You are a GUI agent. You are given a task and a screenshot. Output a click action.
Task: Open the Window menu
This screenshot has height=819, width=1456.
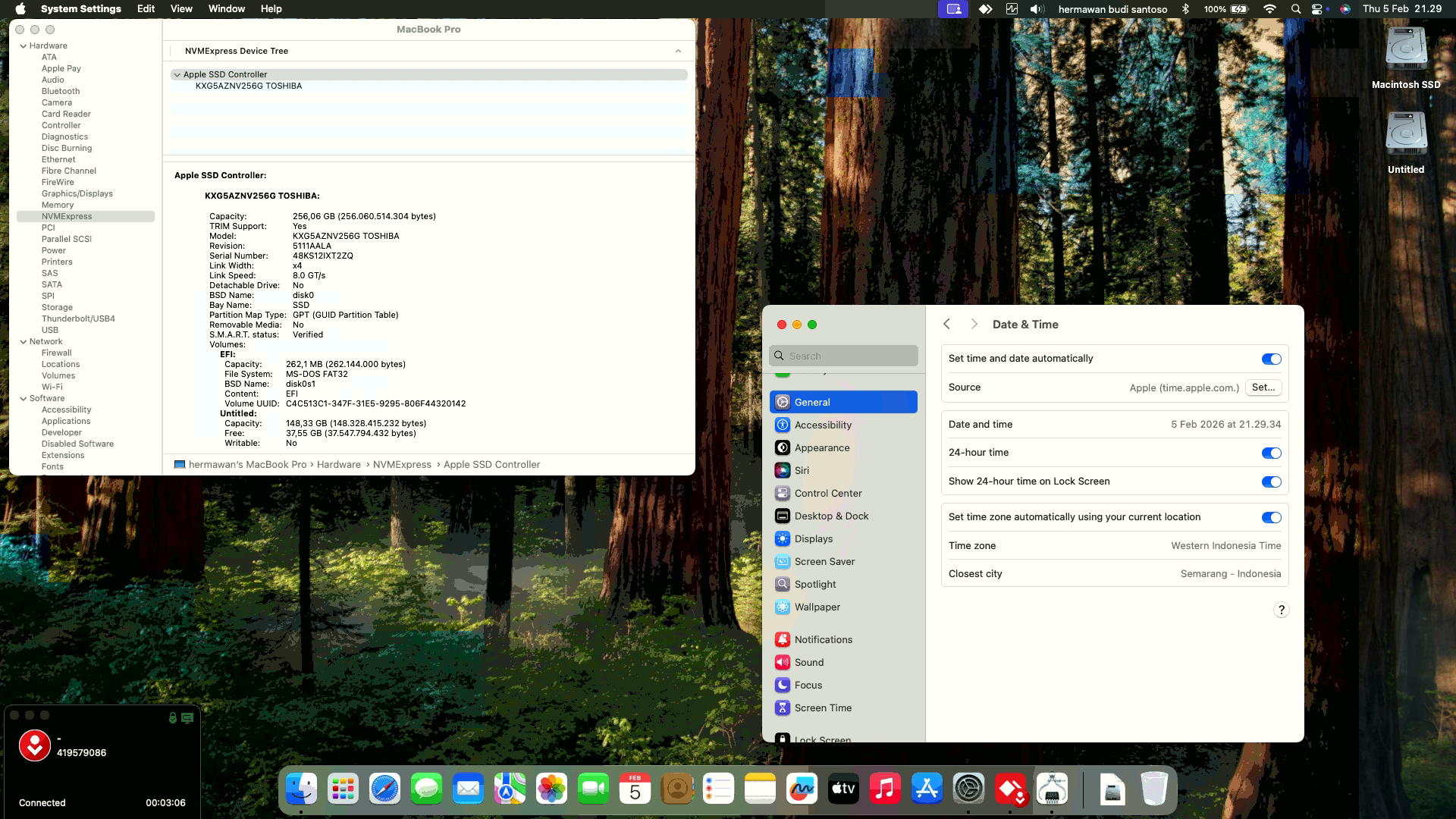click(x=227, y=9)
